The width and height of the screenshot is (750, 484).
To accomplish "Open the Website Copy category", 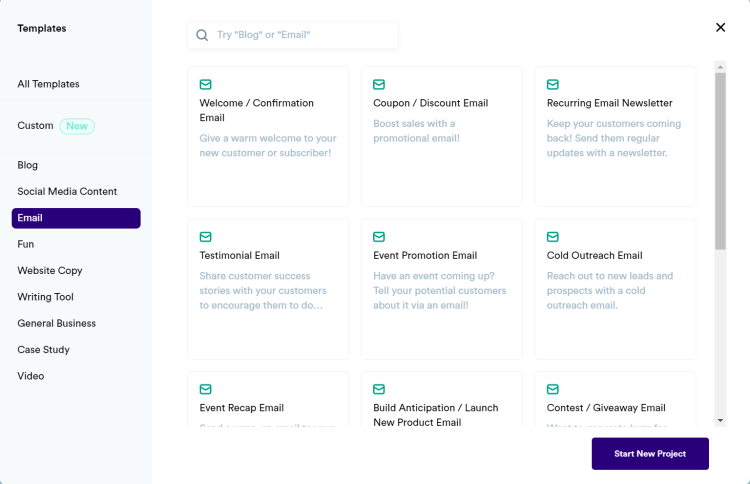I will 50,271.
